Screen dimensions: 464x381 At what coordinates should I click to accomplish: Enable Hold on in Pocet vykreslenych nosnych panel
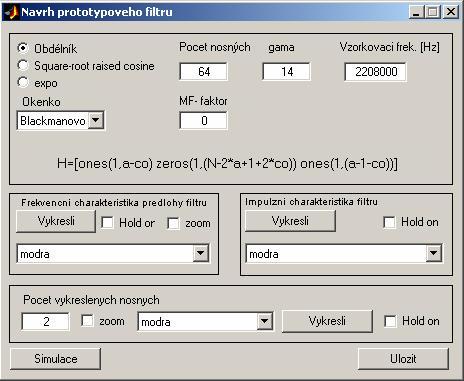pos(390,321)
